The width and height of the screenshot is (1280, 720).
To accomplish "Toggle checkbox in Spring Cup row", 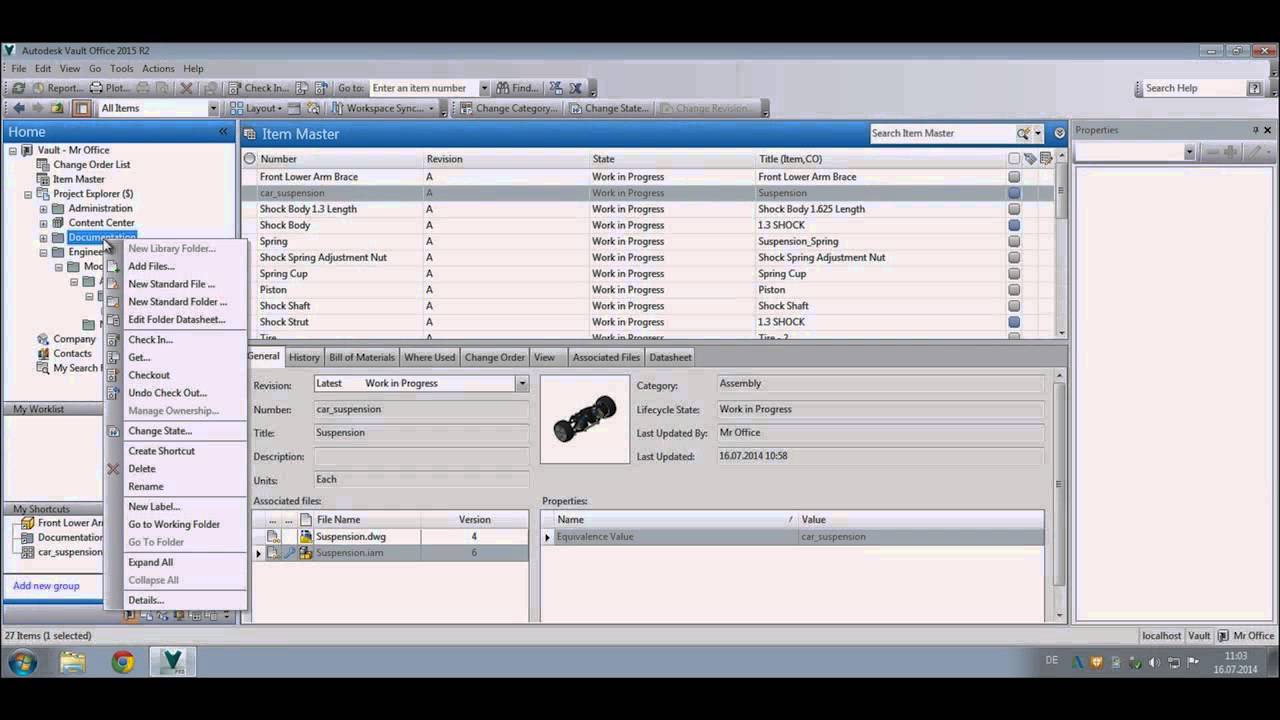I will [1014, 274].
